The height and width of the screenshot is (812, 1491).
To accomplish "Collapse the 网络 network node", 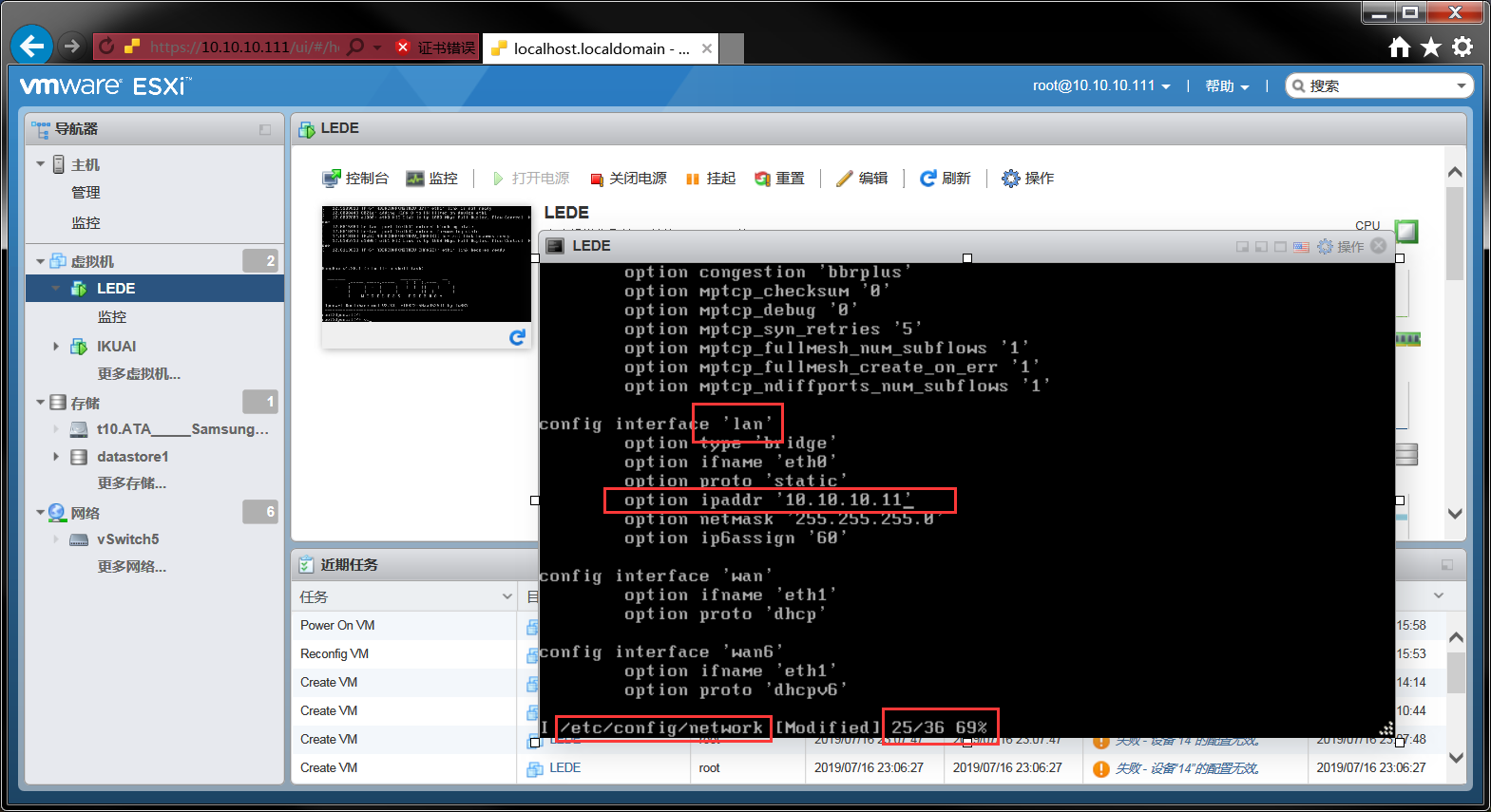I will pos(41,513).
